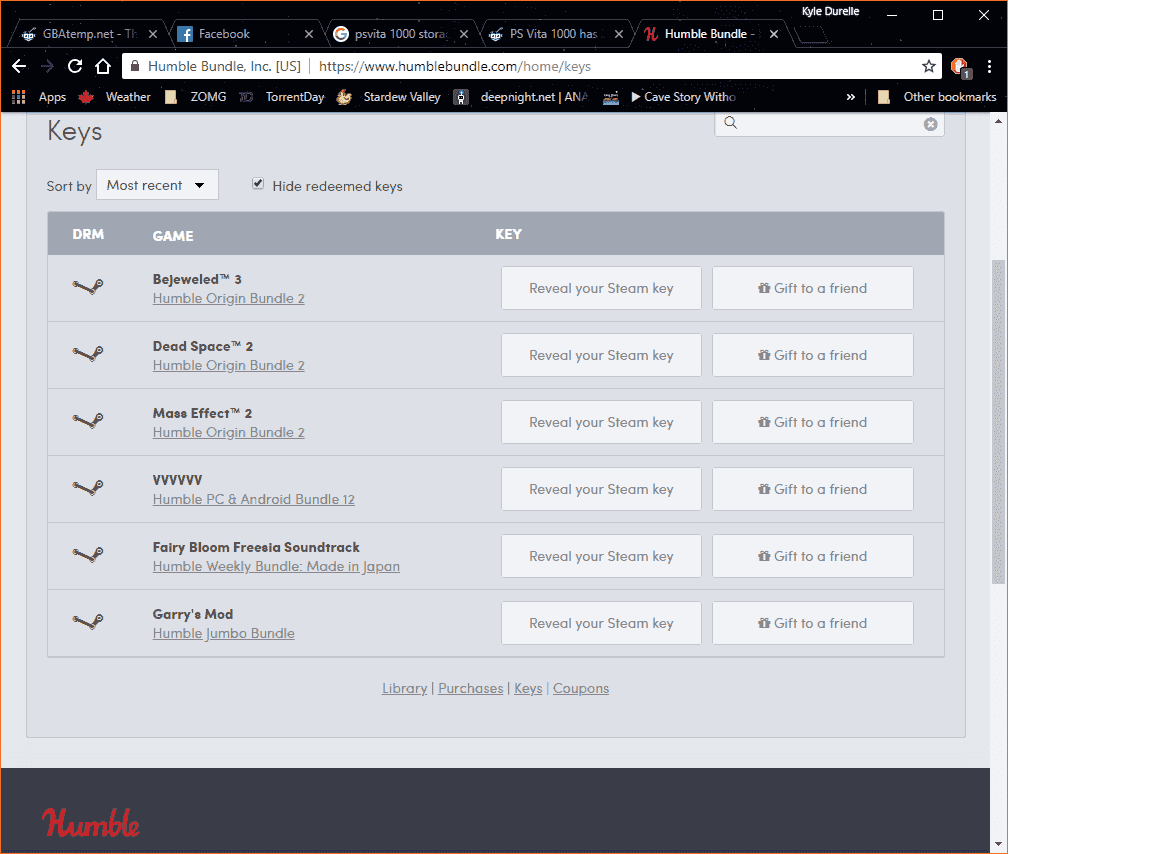View the site security lock icon
1152x854 pixels.
134,66
